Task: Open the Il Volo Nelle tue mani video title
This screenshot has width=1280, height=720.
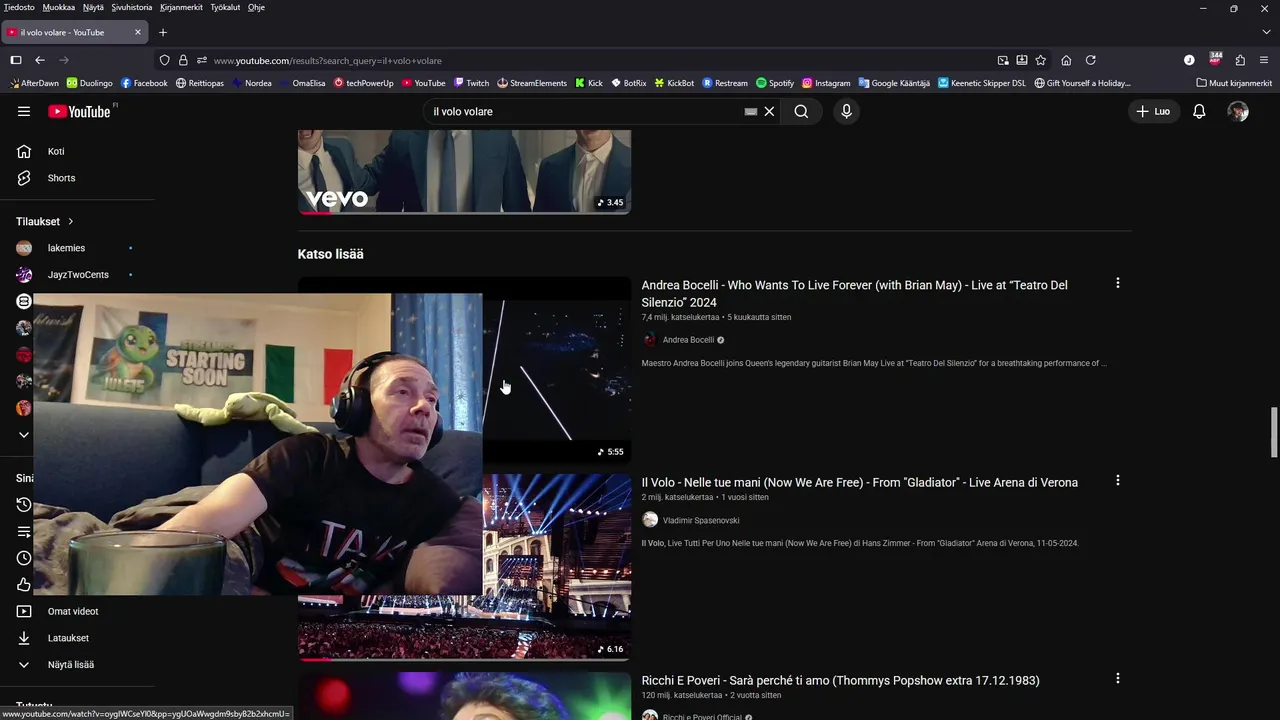Action: coord(859,482)
